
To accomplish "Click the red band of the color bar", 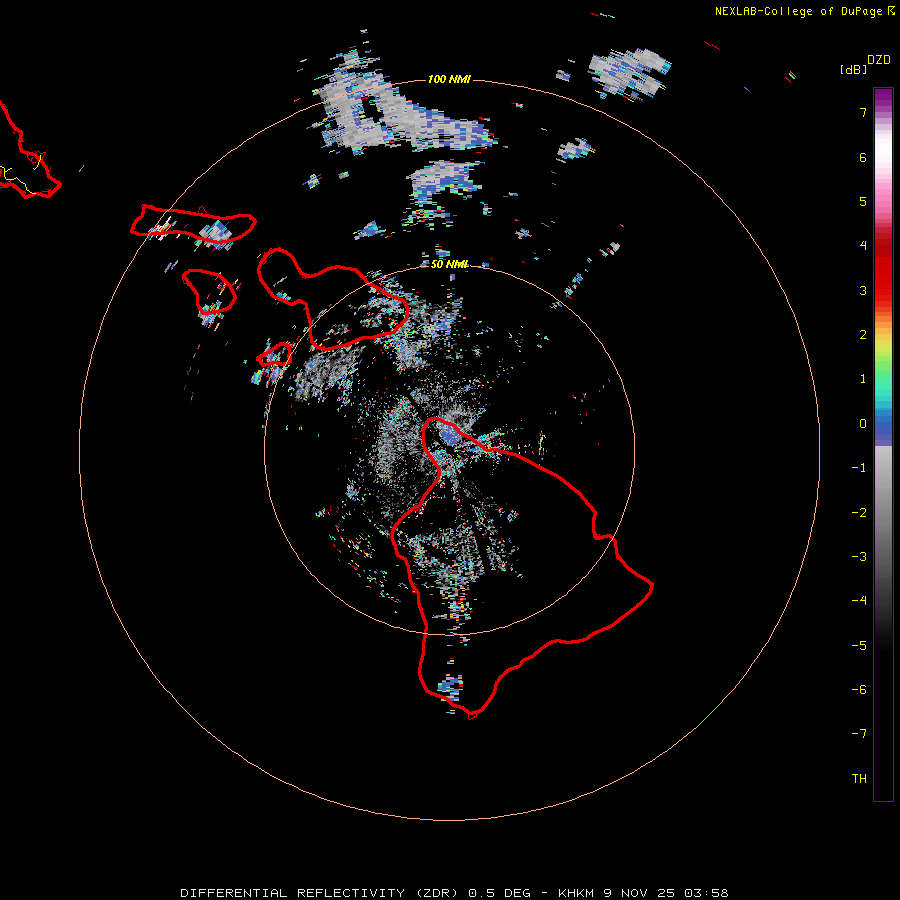I will pos(883,270).
